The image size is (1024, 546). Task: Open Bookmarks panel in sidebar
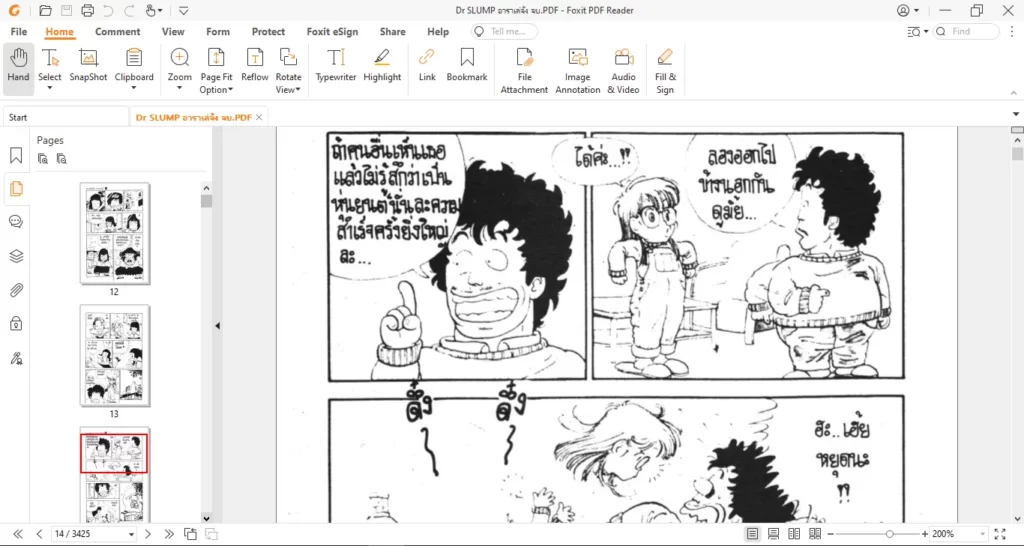pyautogui.click(x=16, y=155)
